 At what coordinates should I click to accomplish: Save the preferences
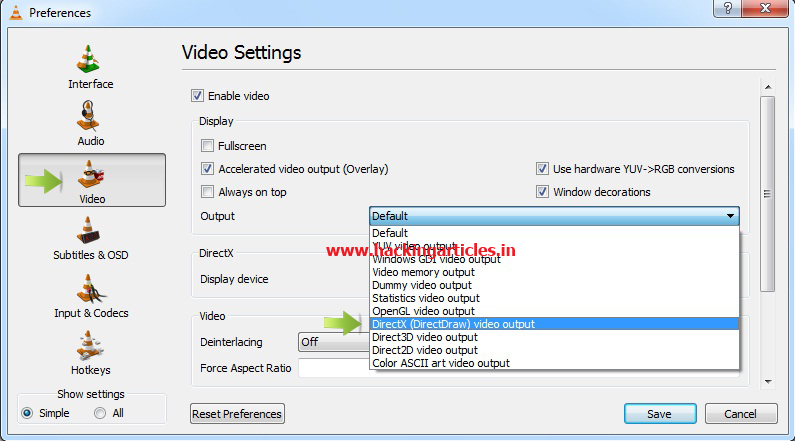660,414
